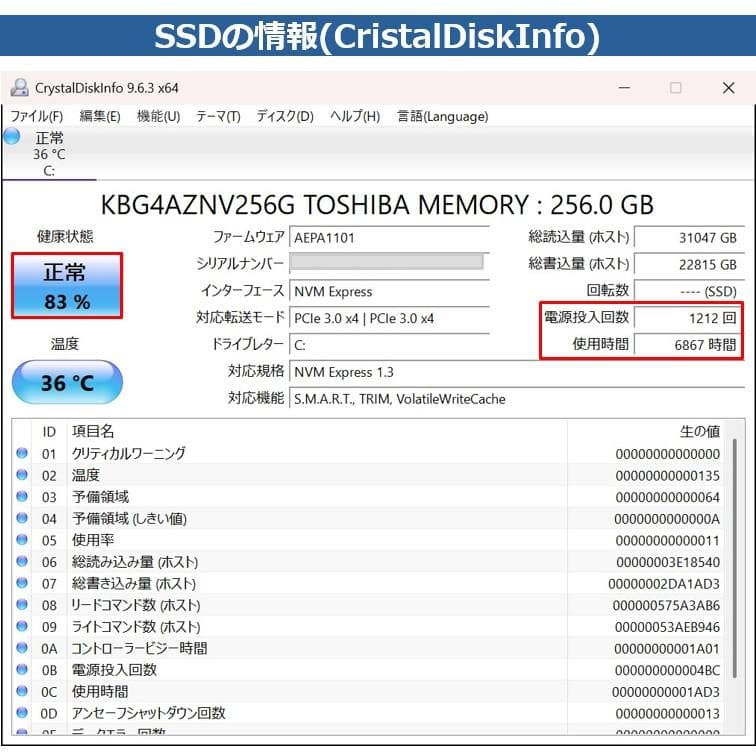Maximize the CrystalDiskInfo window
The height and width of the screenshot is (756, 756).
[x=675, y=88]
